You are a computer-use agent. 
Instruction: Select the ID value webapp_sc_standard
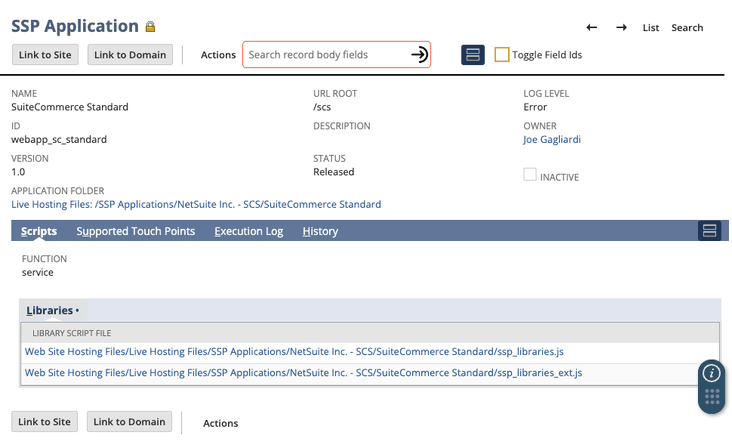59,140
